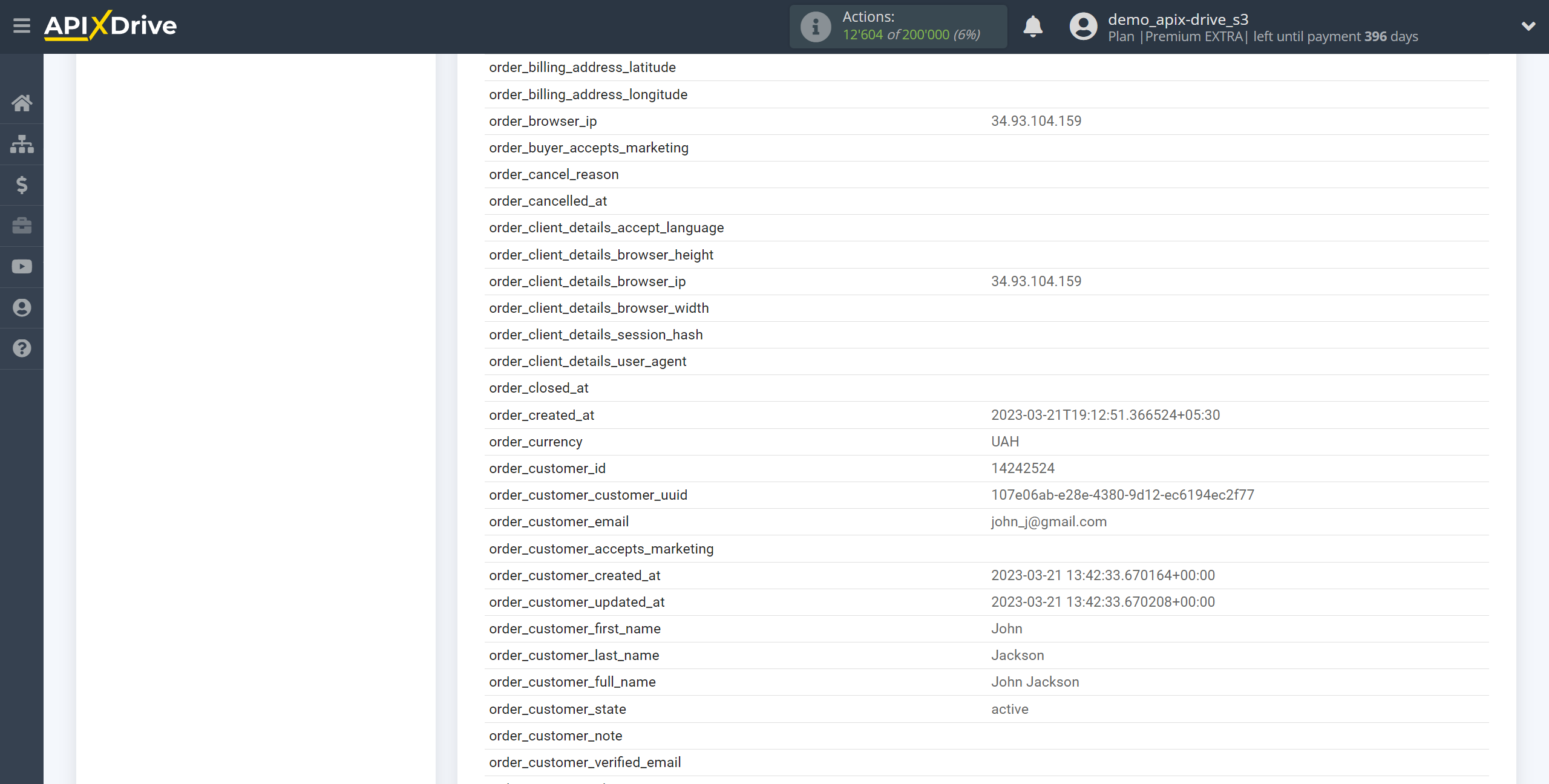Select the order_browser_ip field name
Image resolution: width=1549 pixels, height=784 pixels.
543,121
